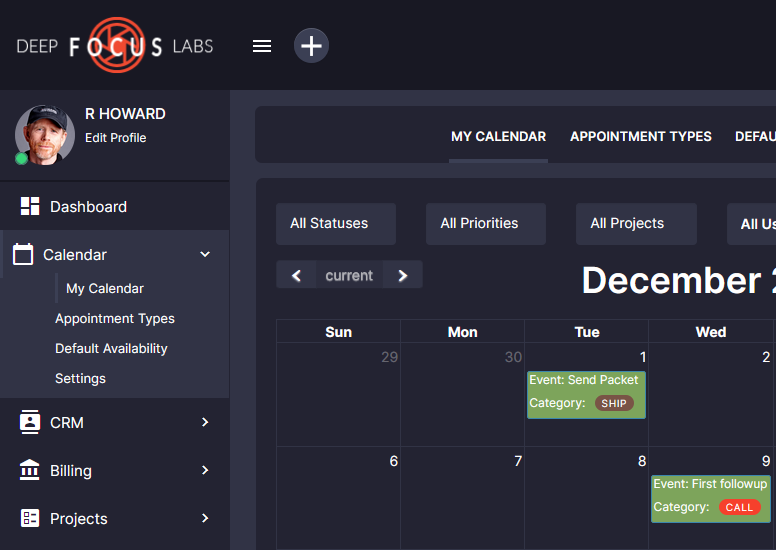Screen dimensions: 776x550
Task: Click the Mon column header
Action: [463, 332]
